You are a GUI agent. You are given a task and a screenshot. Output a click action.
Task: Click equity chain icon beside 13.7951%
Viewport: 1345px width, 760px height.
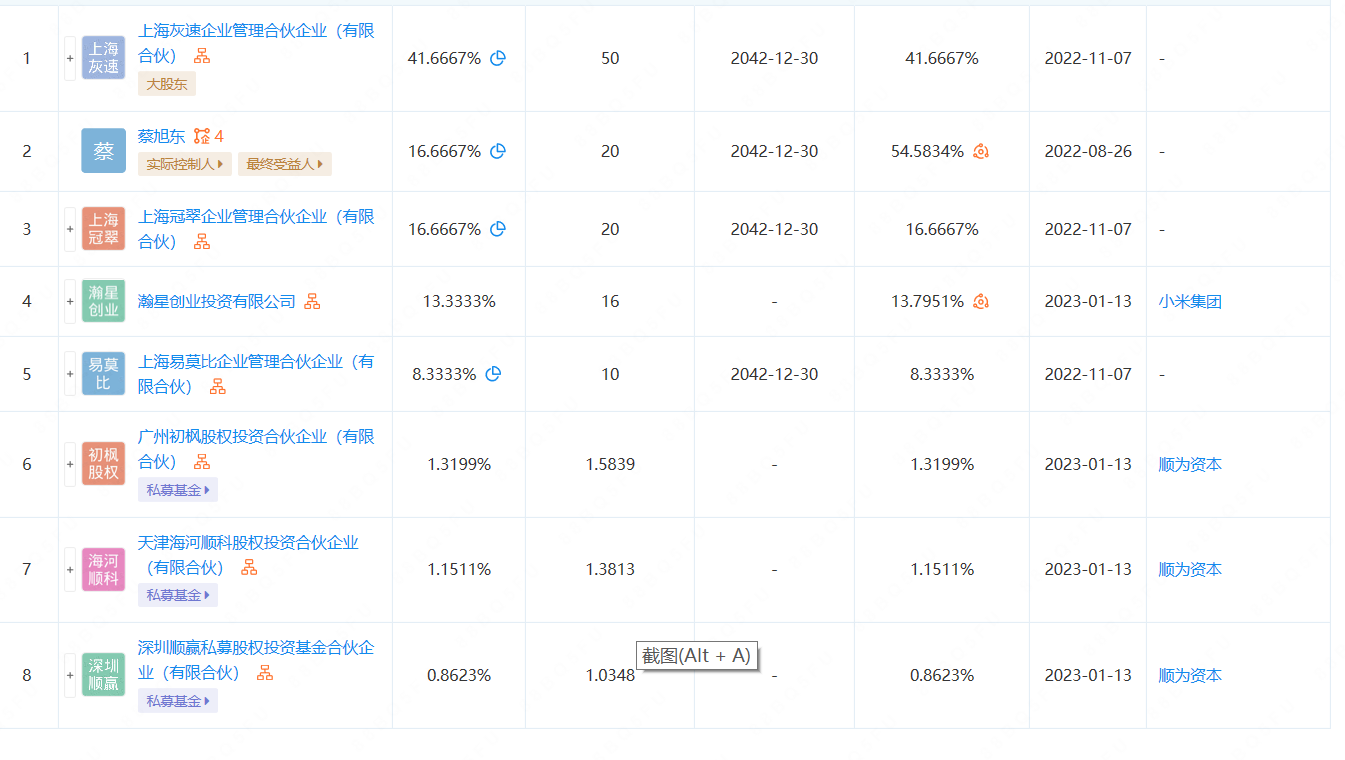(x=981, y=301)
